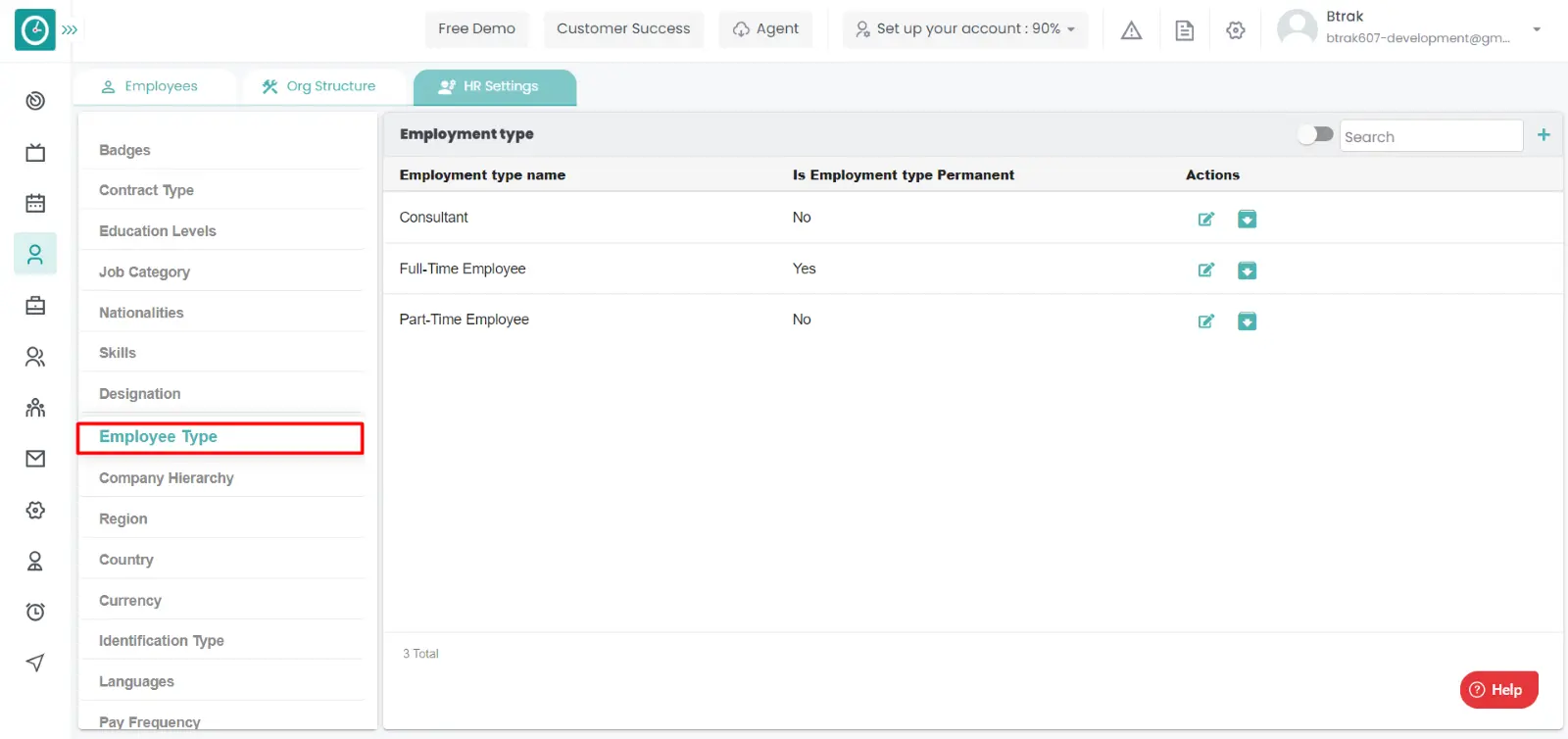Open the Set up your account dropdown
Screen dimensions: 1568x739
pos(965,29)
